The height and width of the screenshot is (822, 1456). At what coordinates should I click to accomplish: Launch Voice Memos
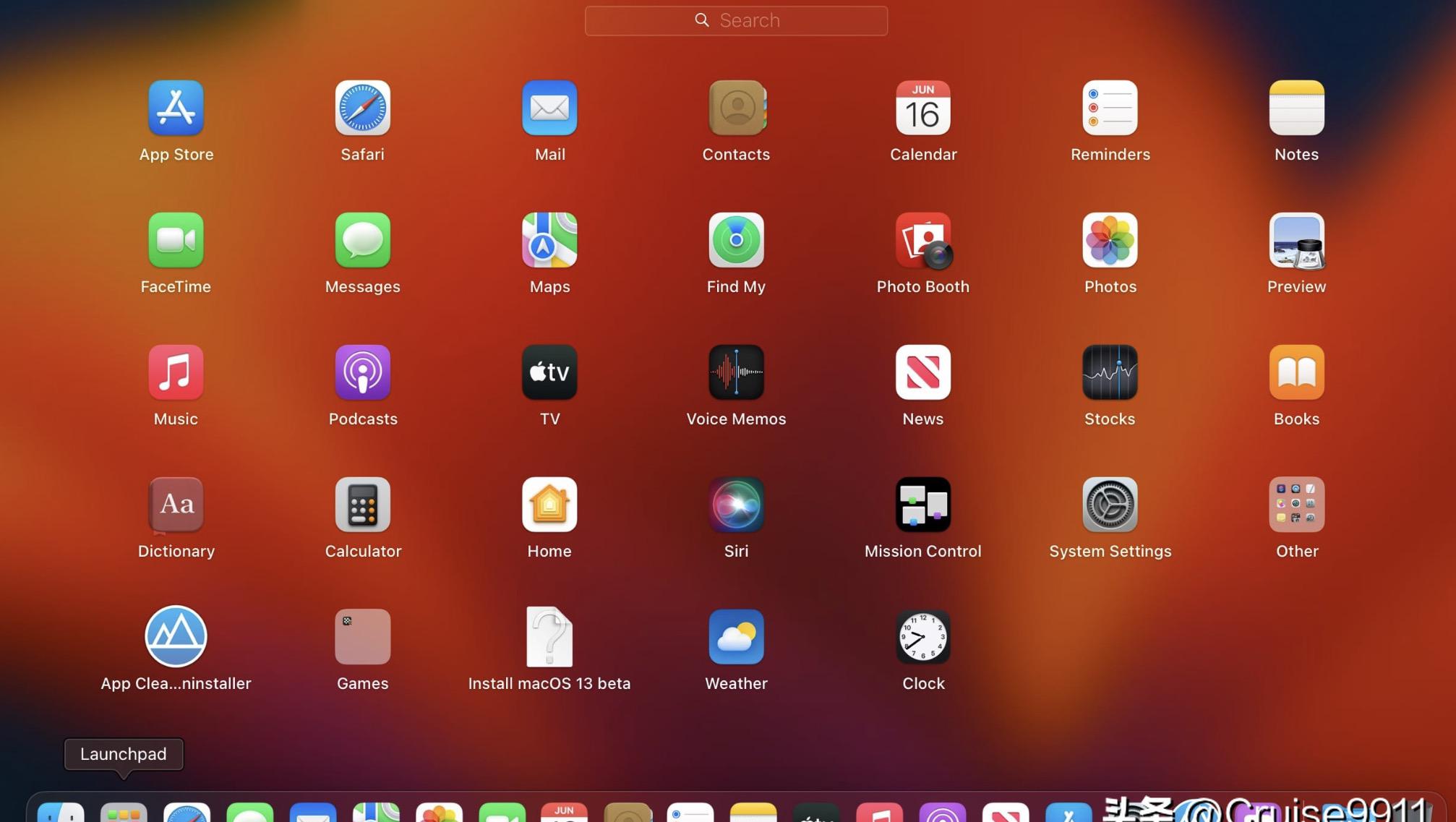(x=736, y=372)
